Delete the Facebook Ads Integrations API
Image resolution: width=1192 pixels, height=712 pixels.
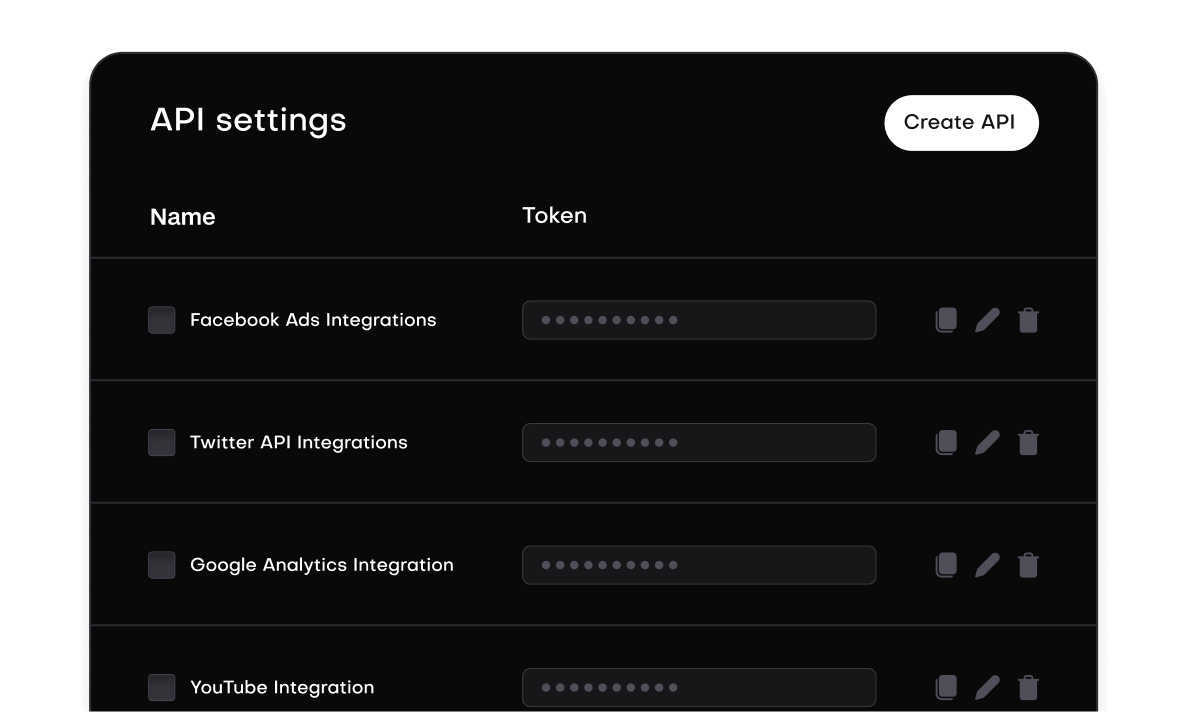1028,320
